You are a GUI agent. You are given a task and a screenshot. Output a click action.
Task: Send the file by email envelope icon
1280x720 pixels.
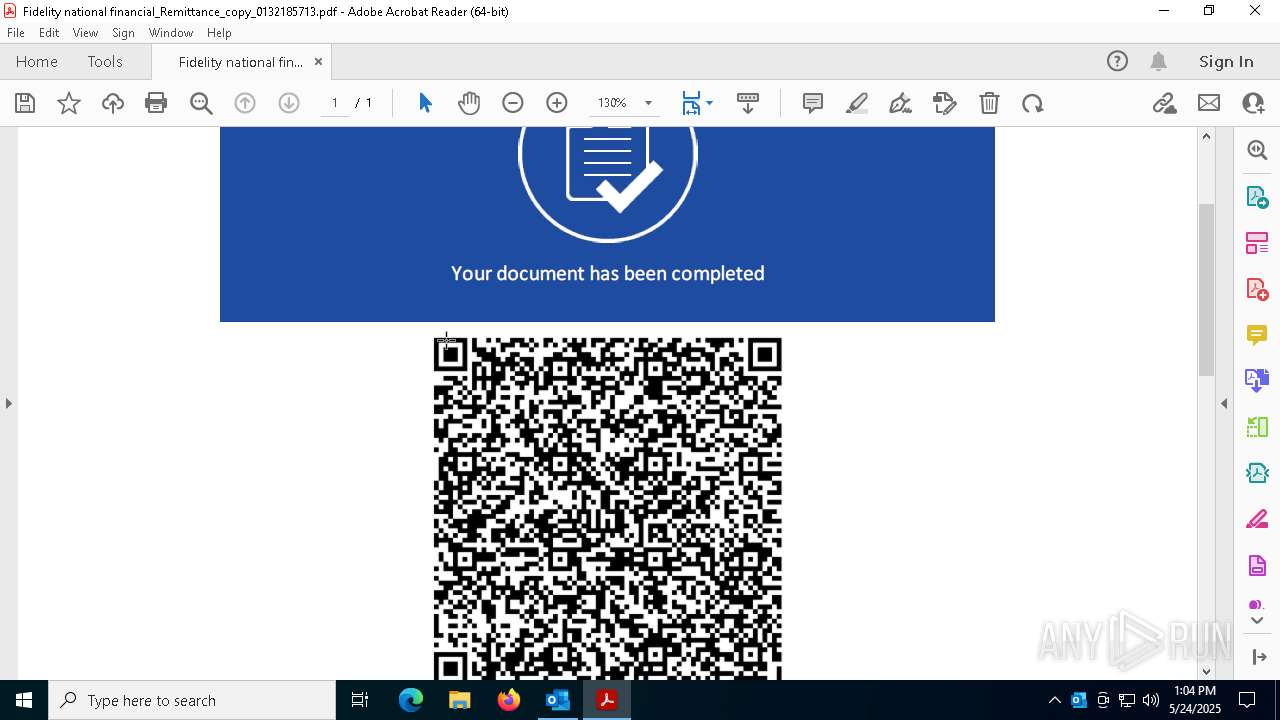1209,103
